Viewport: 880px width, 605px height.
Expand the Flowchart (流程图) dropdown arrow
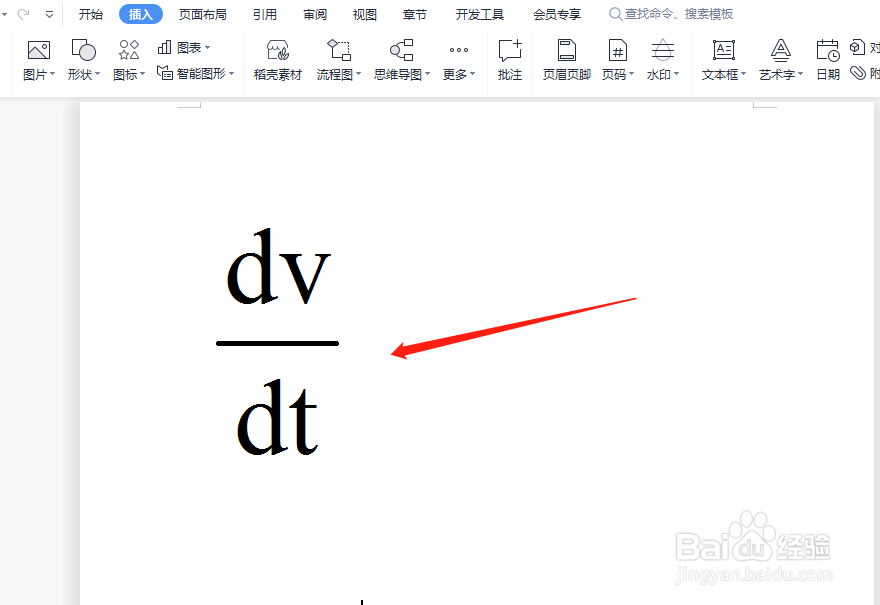(359, 74)
